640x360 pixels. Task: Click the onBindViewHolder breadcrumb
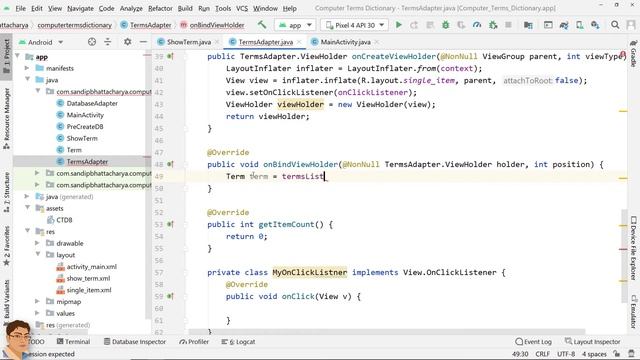click(x=212, y=25)
